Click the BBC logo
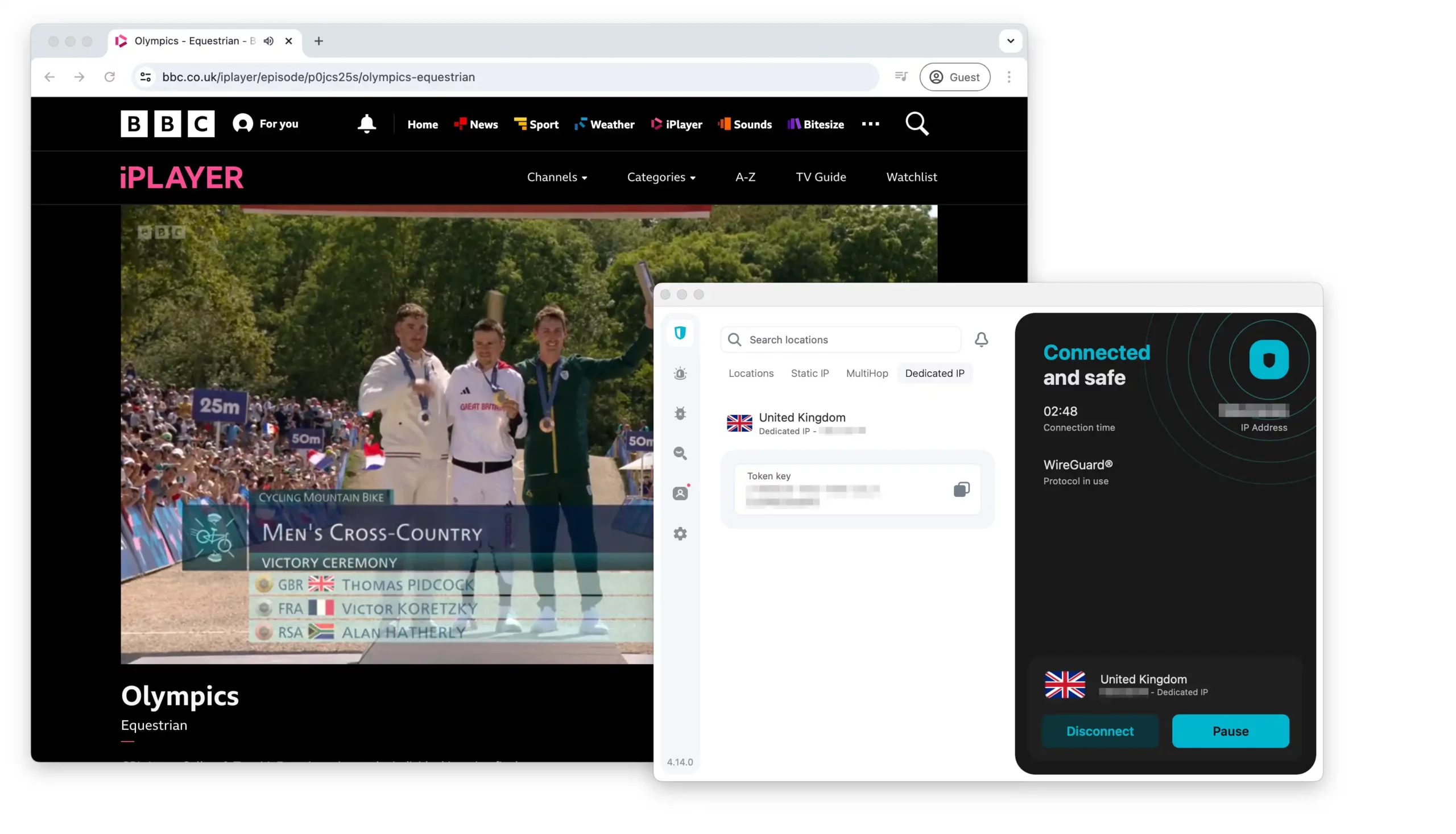1456x834 pixels. 167,124
